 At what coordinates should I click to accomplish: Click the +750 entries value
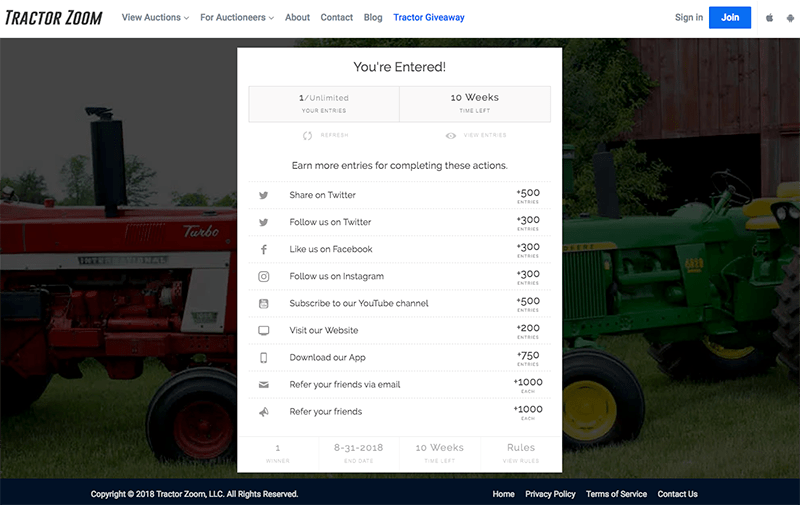528,356
